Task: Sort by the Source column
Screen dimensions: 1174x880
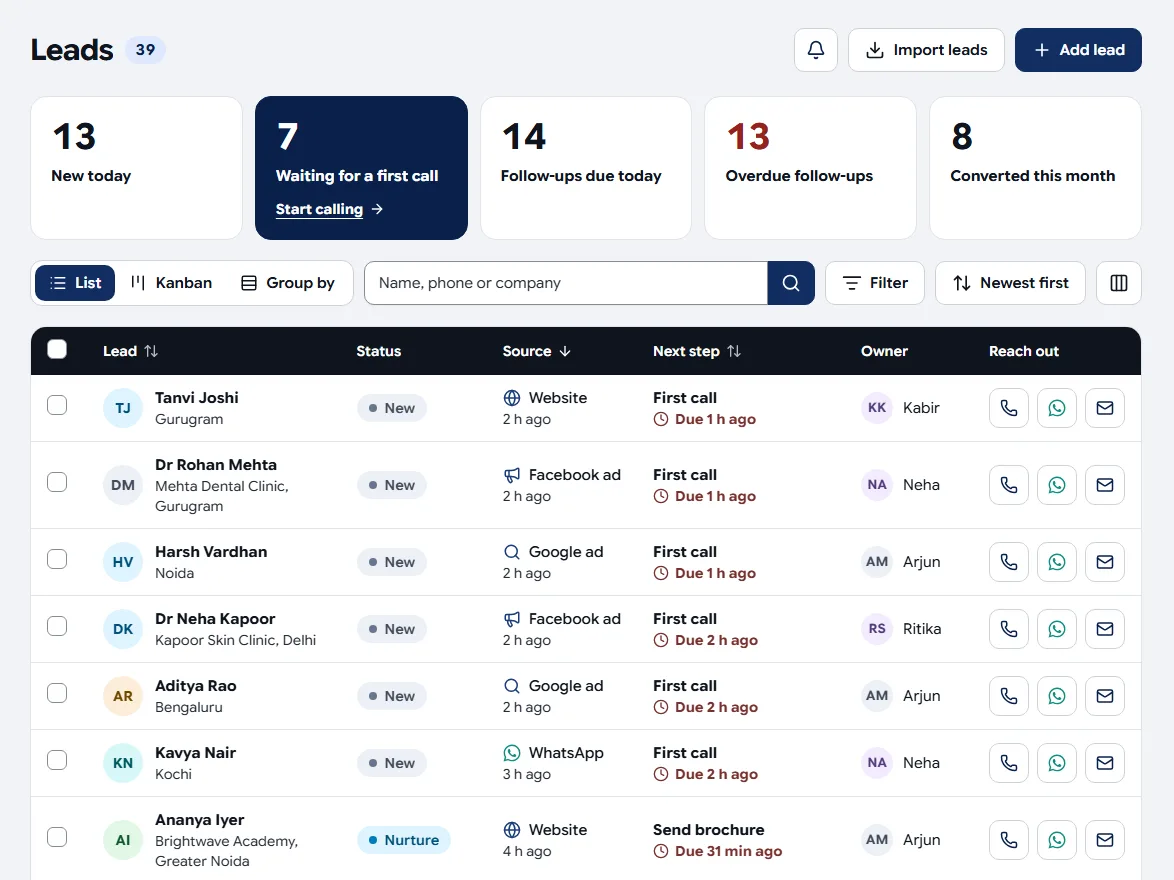Action: click(536, 351)
